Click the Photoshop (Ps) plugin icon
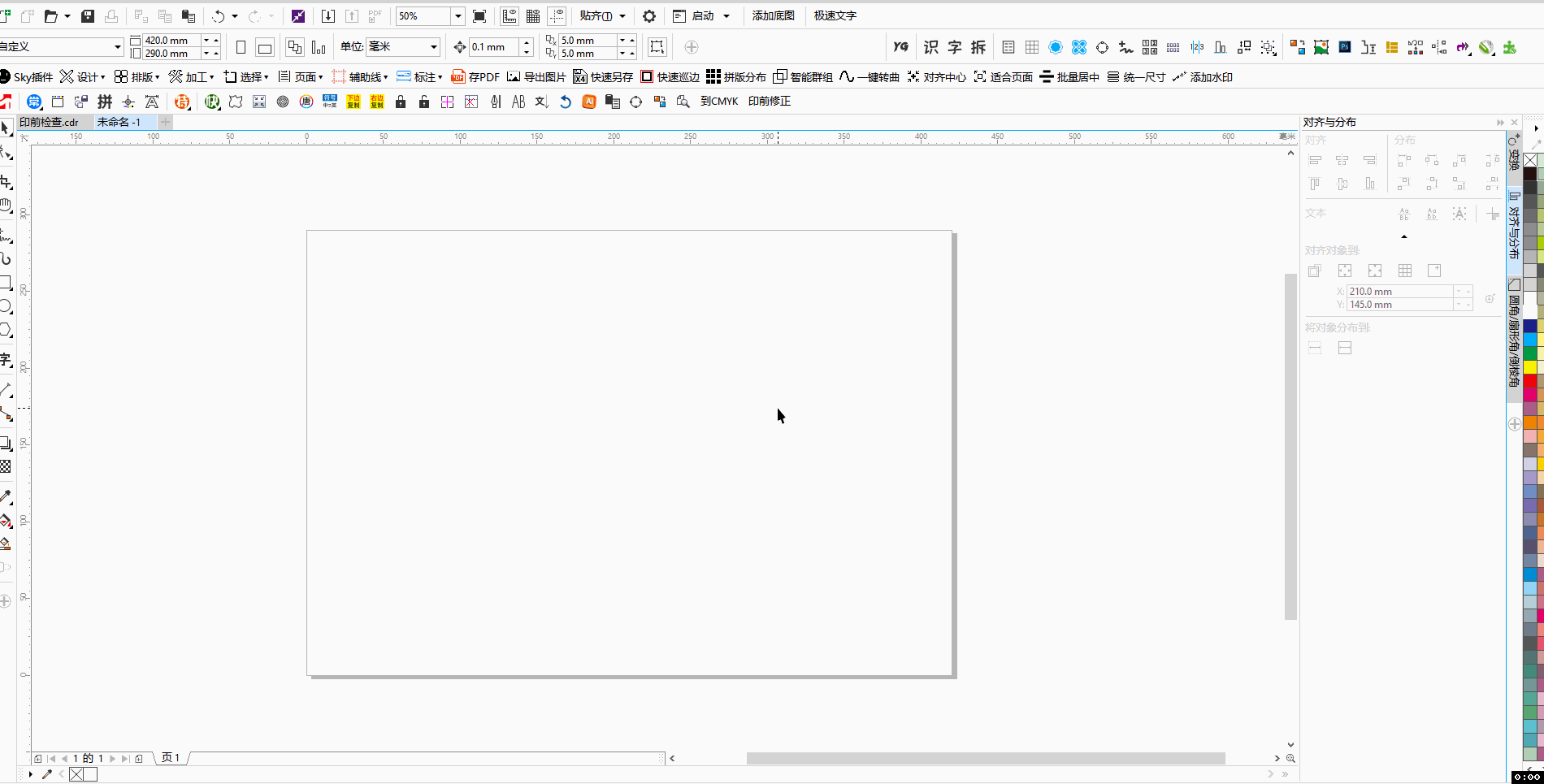Image resolution: width=1544 pixels, height=784 pixels. [1345, 47]
